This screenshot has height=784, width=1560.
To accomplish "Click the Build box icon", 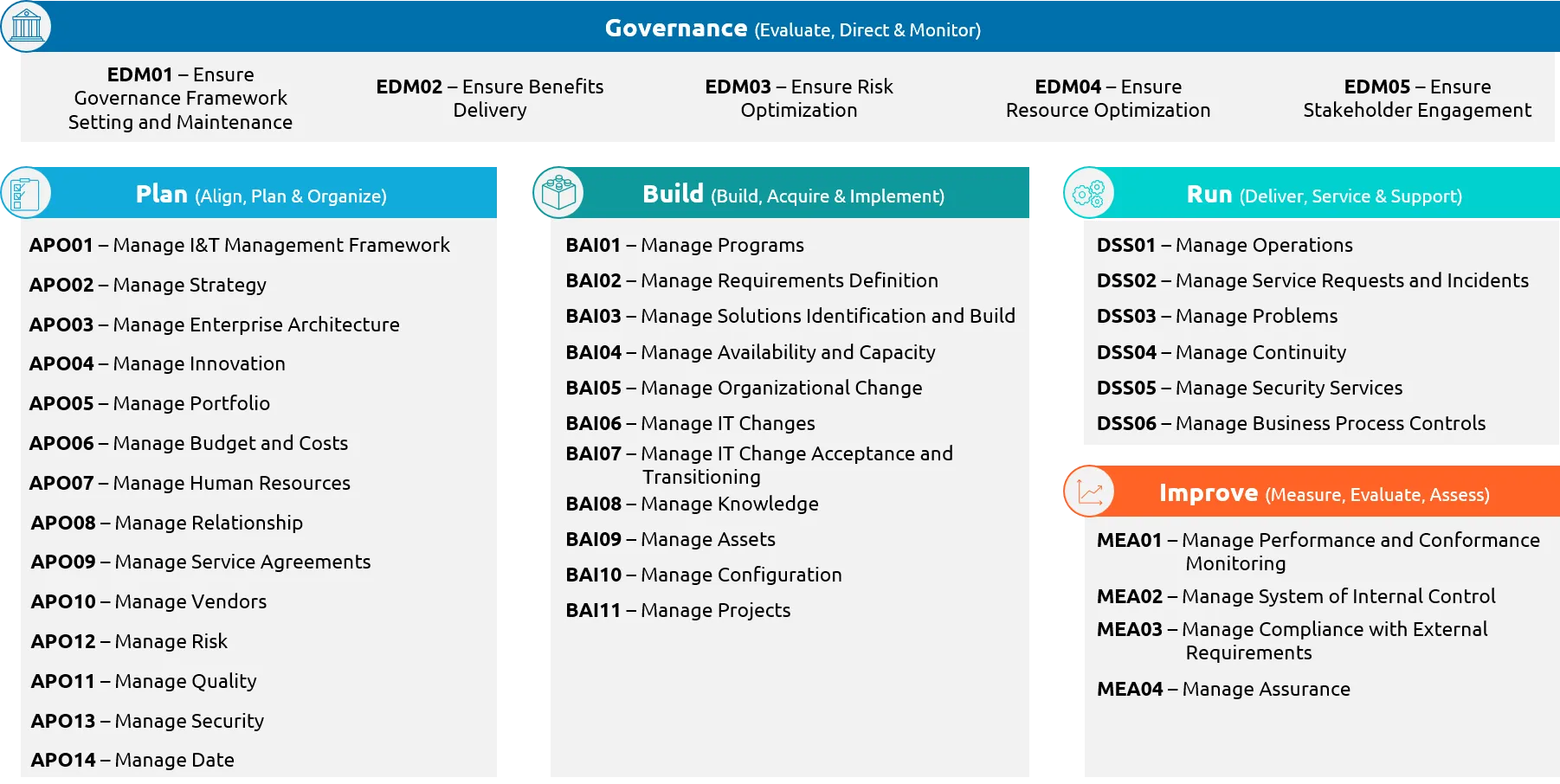I will point(558,192).
